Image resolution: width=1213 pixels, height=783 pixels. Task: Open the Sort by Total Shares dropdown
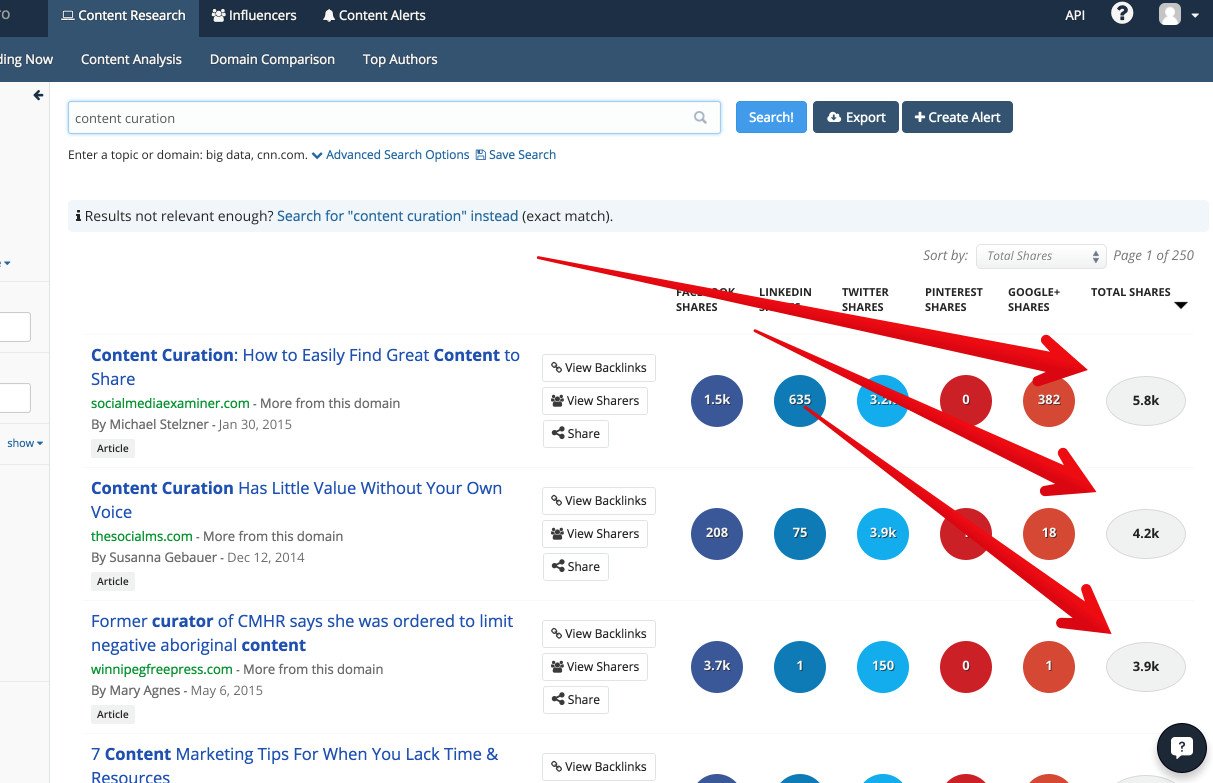point(1041,256)
